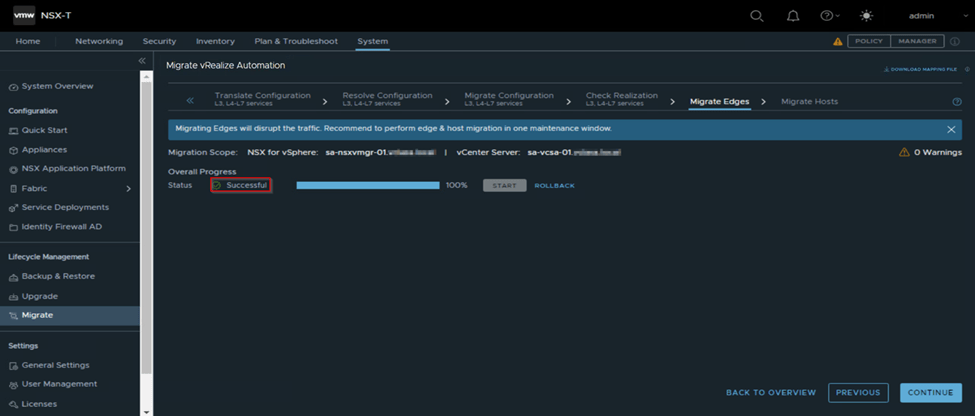This screenshot has width=975, height=416.
Task: Open the Networking tab
Action: tap(99, 41)
